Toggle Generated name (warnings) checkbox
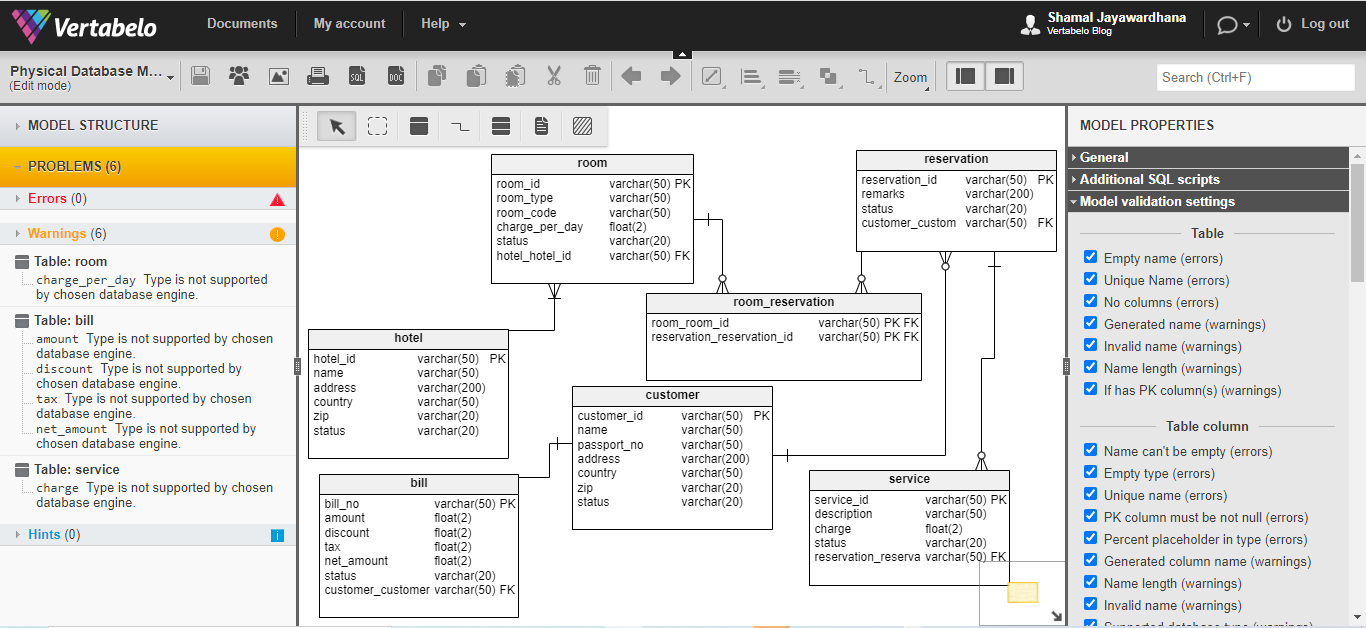Screen dimensions: 1366x628 click(x=1091, y=324)
